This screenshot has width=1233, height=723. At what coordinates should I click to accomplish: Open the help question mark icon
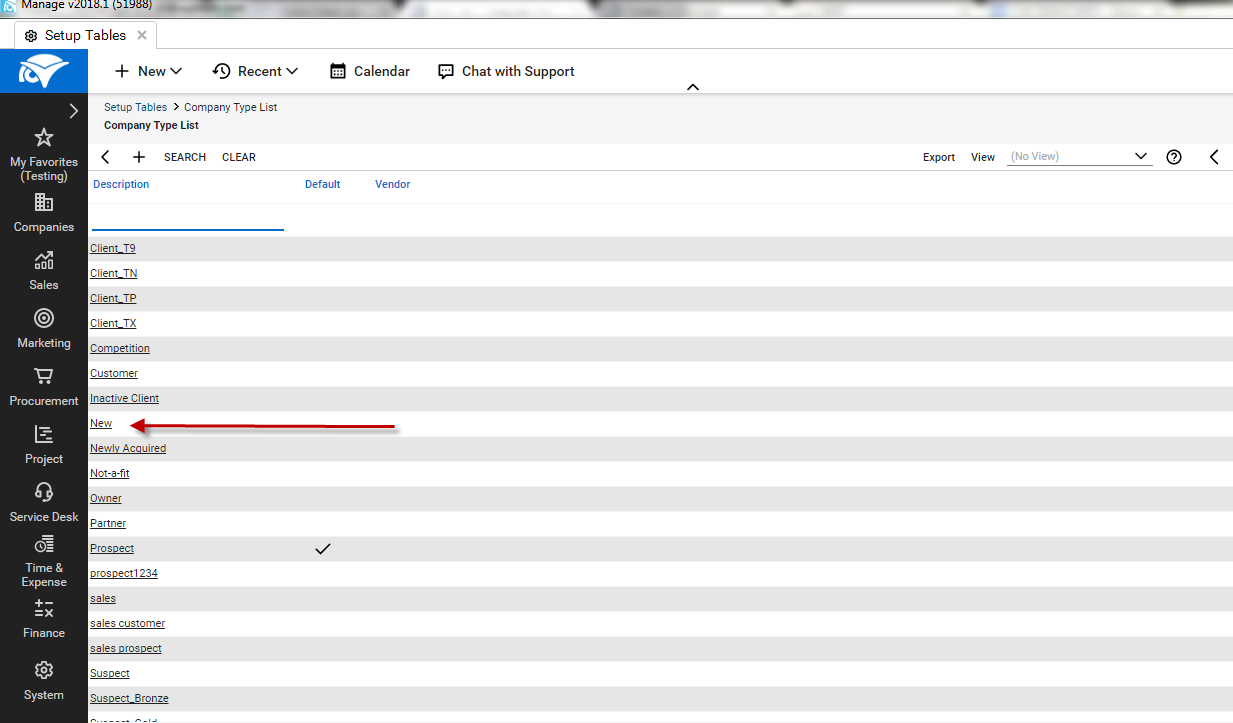(x=1174, y=157)
